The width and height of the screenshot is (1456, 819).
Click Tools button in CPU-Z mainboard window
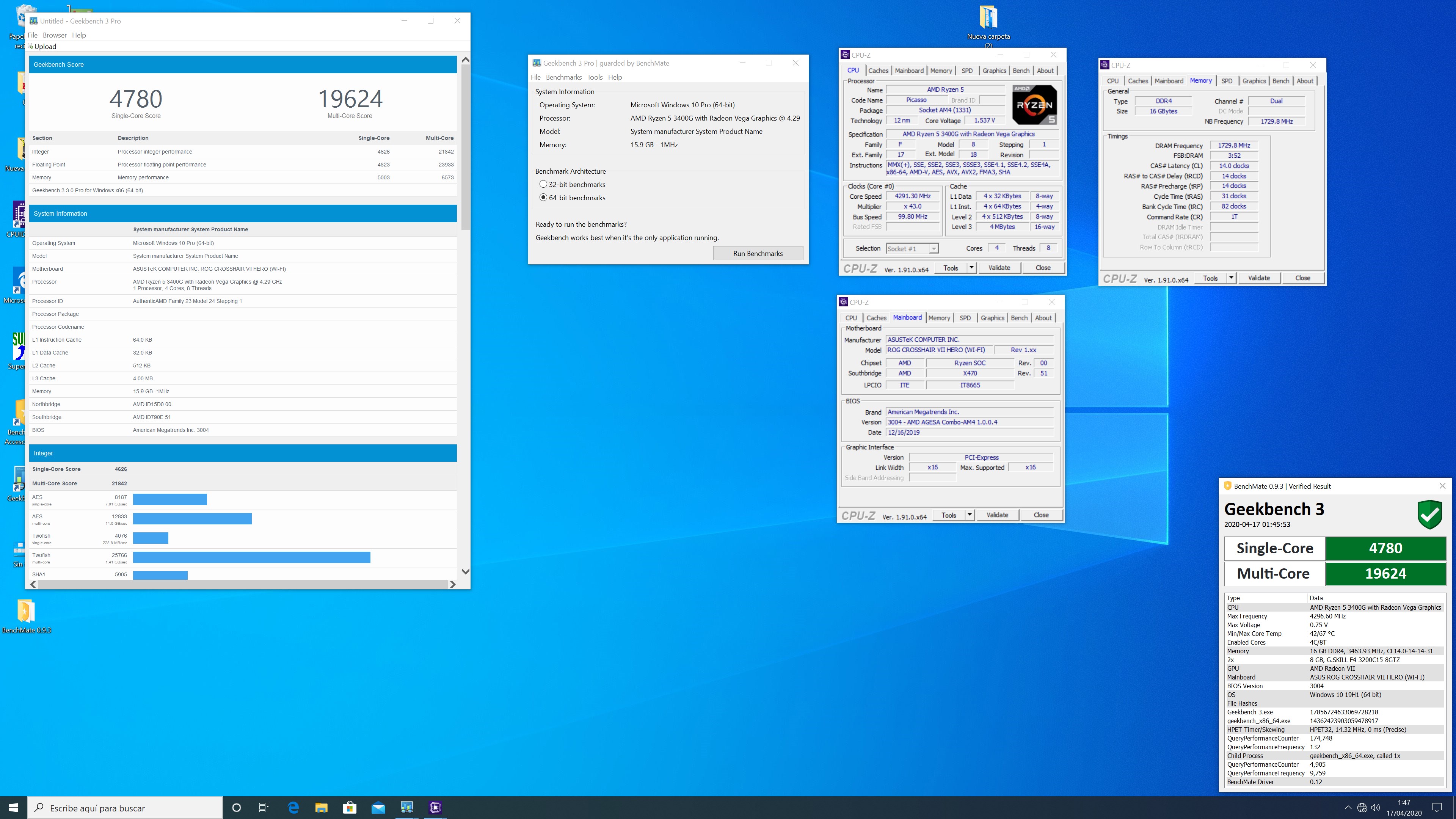point(948,515)
